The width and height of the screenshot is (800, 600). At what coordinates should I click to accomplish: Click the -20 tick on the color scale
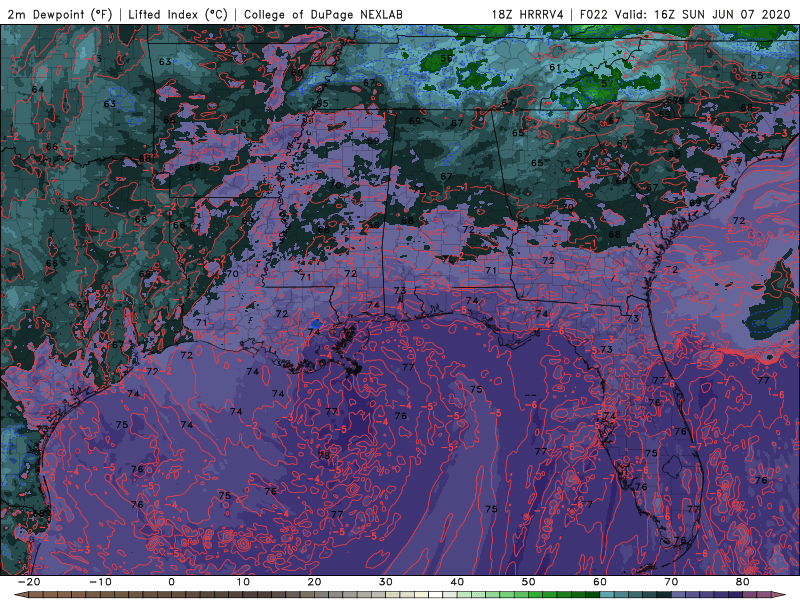[x=29, y=582]
